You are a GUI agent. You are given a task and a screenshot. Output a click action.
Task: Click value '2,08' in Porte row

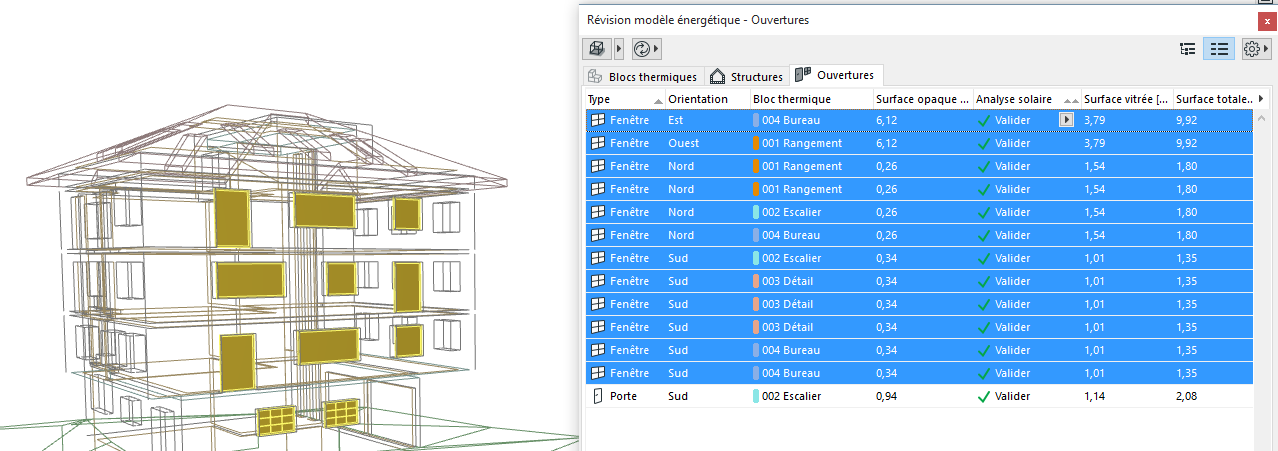click(1187, 396)
